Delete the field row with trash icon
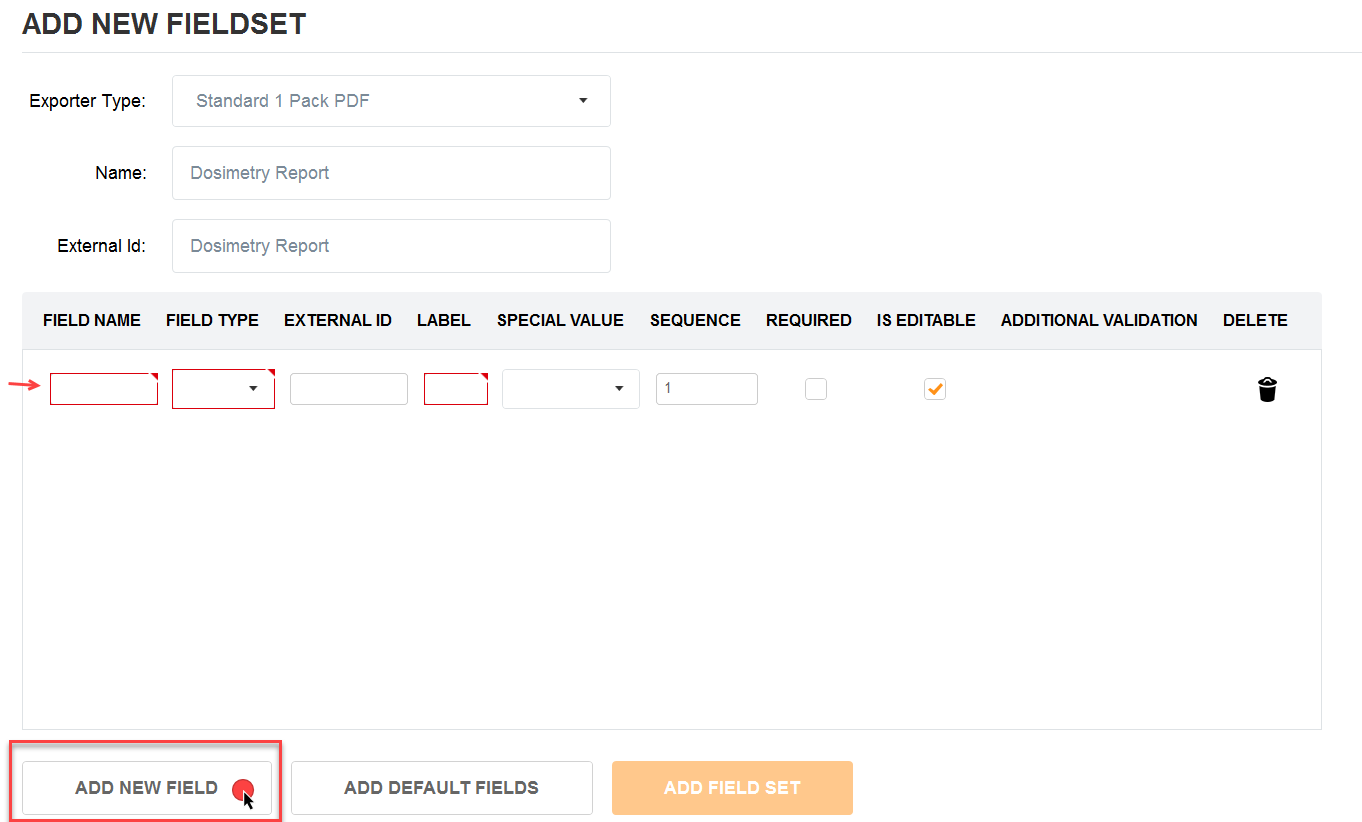 [x=1267, y=389]
